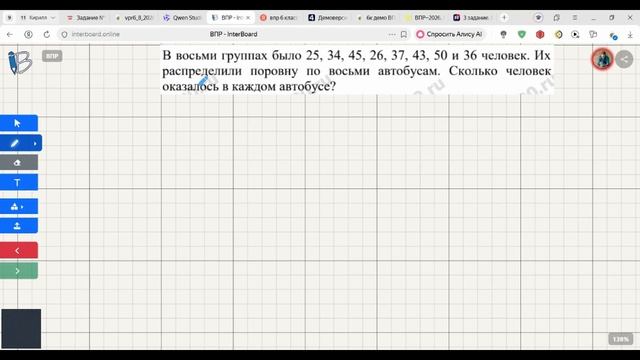
Task: Open the user avatar in the board corner
Action: click(x=602, y=59)
